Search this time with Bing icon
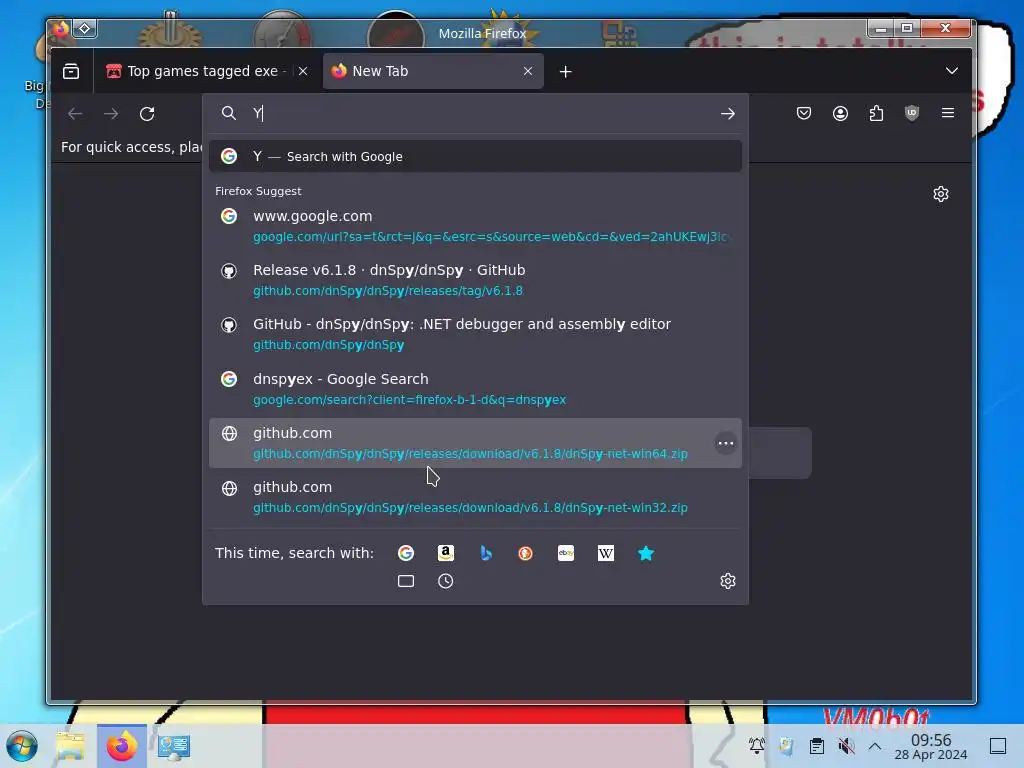The image size is (1024, 768). coord(486,553)
